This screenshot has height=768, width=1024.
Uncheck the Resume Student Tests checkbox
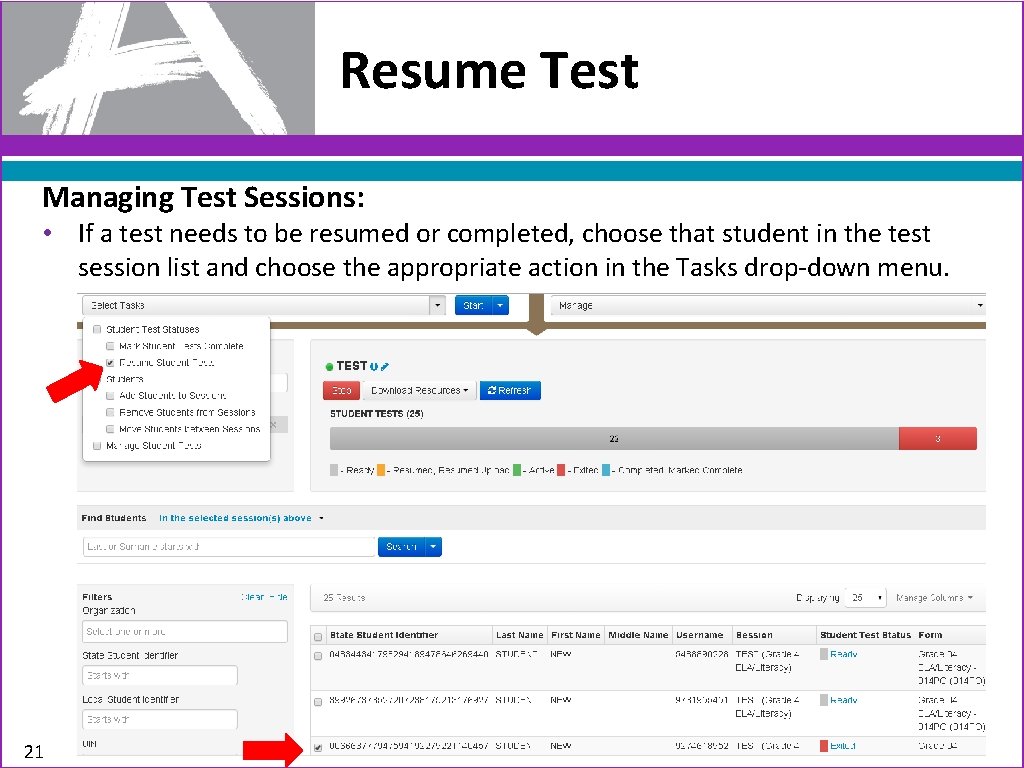(x=110, y=363)
